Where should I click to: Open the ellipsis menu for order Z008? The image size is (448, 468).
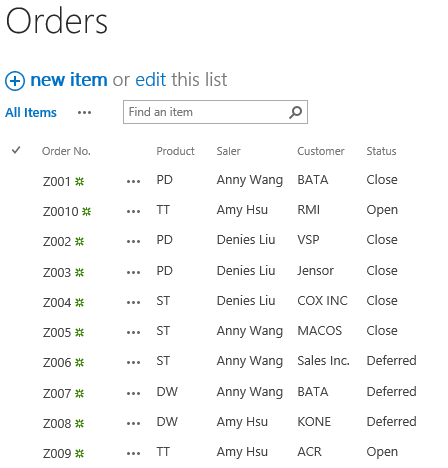[133, 424]
